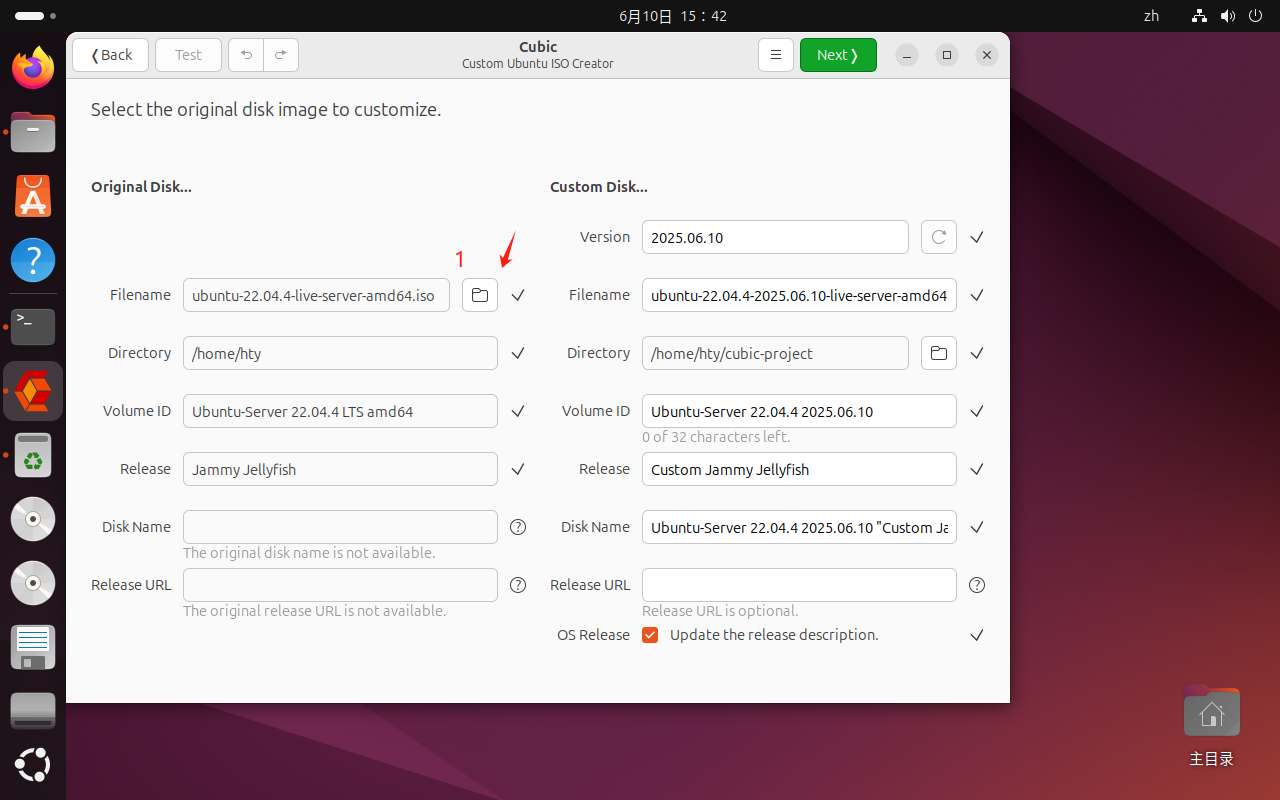The height and width of the screenshot is (800, 1280).
Task: Open the floppy save icon in dock
Action: pos(33,647)
